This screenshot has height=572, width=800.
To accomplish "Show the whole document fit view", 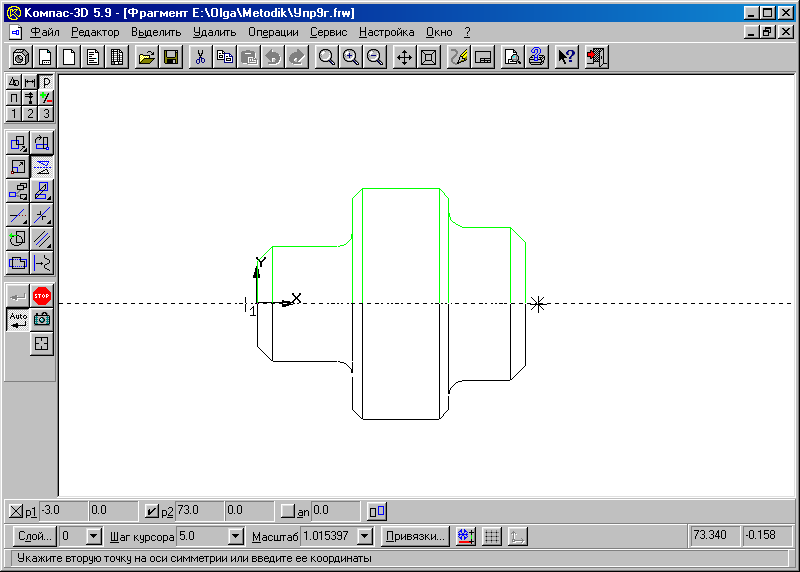I will tap(429, 57).
